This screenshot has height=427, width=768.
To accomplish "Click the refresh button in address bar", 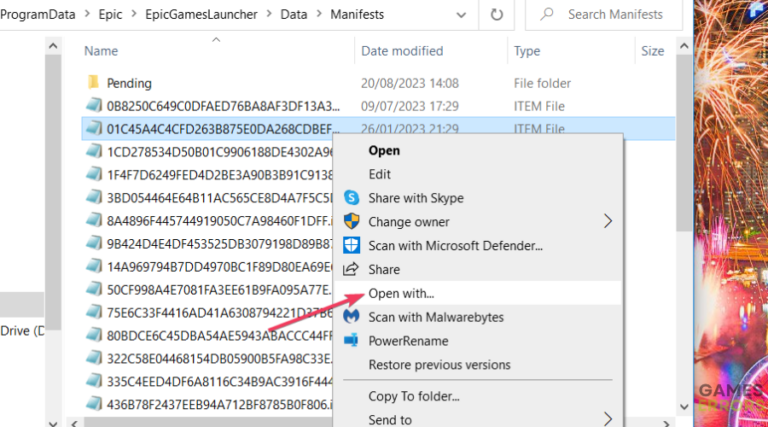I will click(x=497, y=15).
